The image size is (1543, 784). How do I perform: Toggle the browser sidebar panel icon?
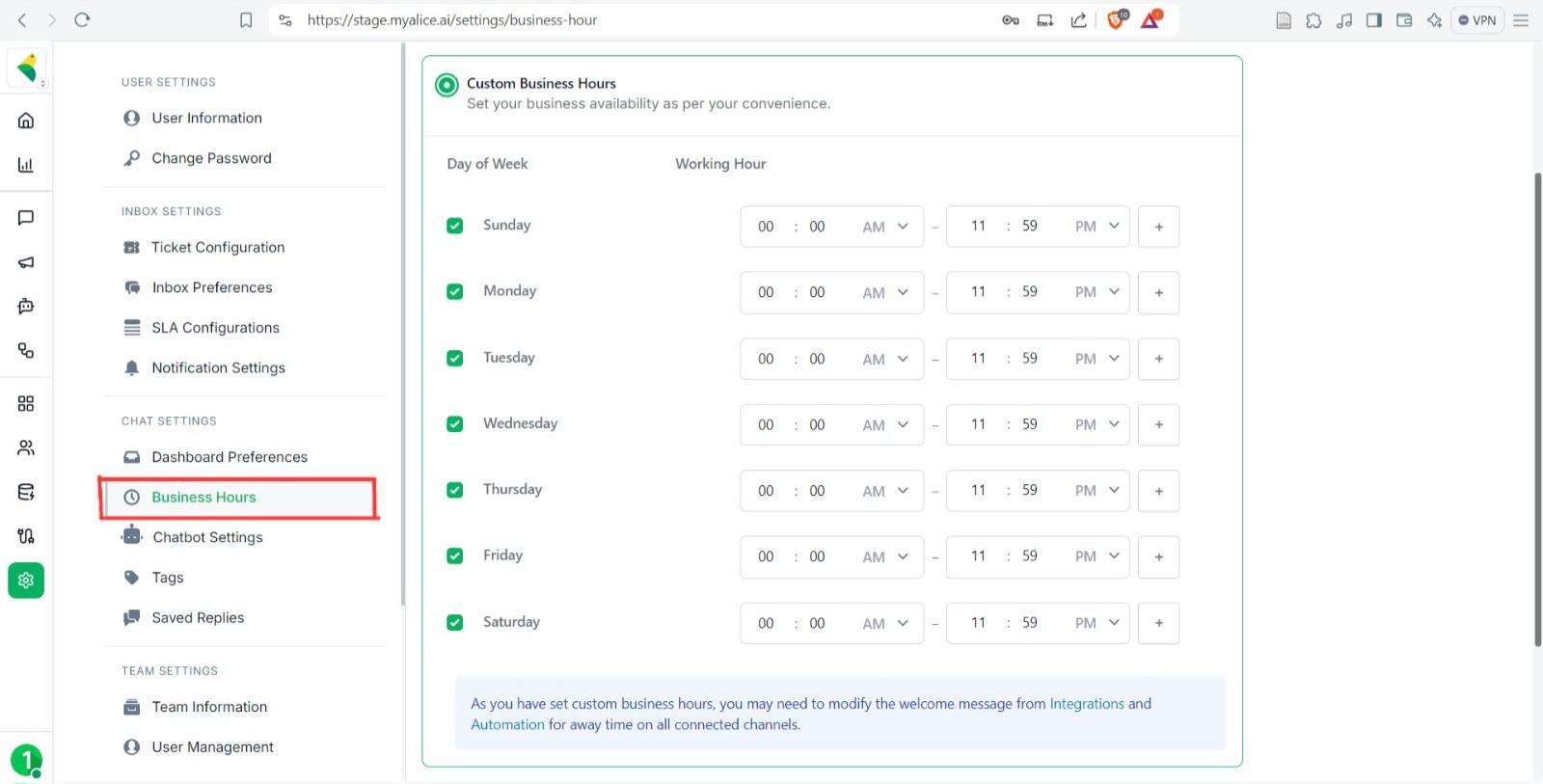(x=1374, y=20)
